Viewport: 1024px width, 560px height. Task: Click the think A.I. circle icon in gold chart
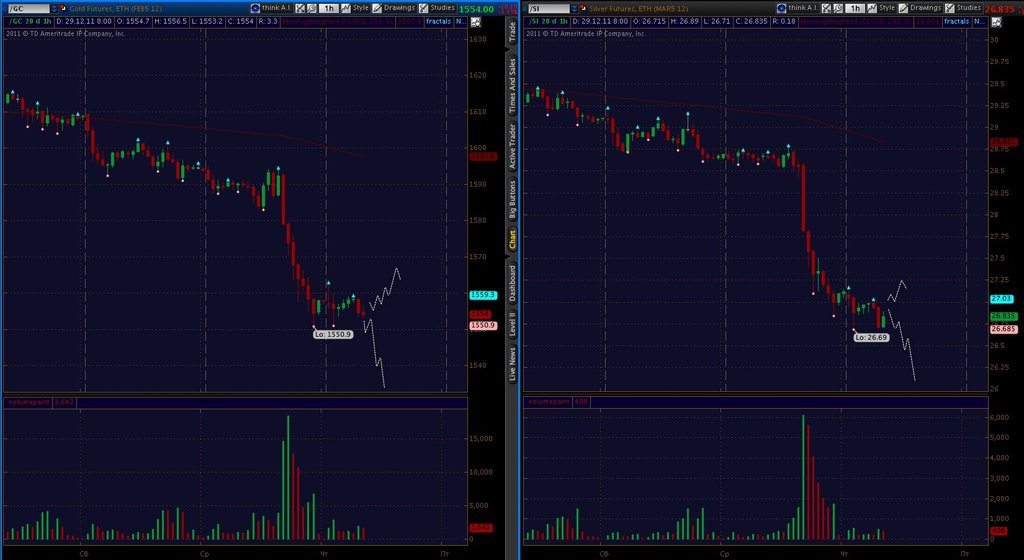click(255, 8)
